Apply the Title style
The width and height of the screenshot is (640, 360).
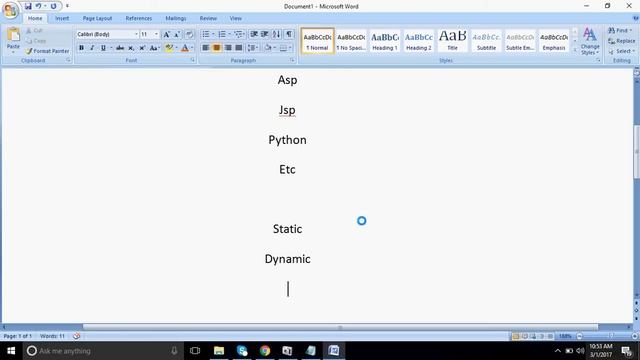pyautogui.click(x=452, y=41)
